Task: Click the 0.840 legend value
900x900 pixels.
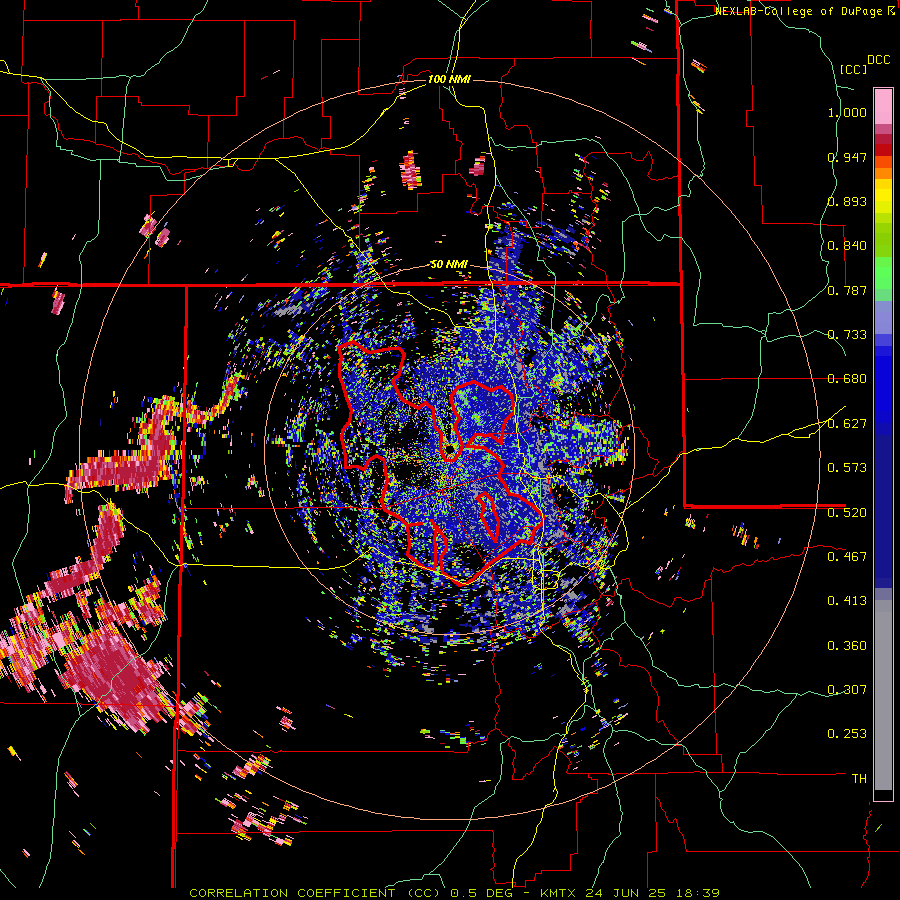Action: [847, 246]
